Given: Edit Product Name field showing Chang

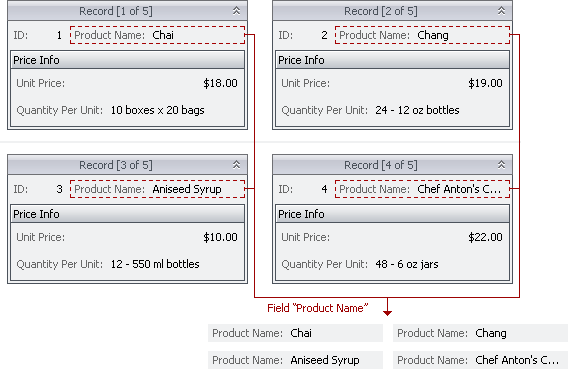Looking at the screenshot, I should (x=422, y=35).
